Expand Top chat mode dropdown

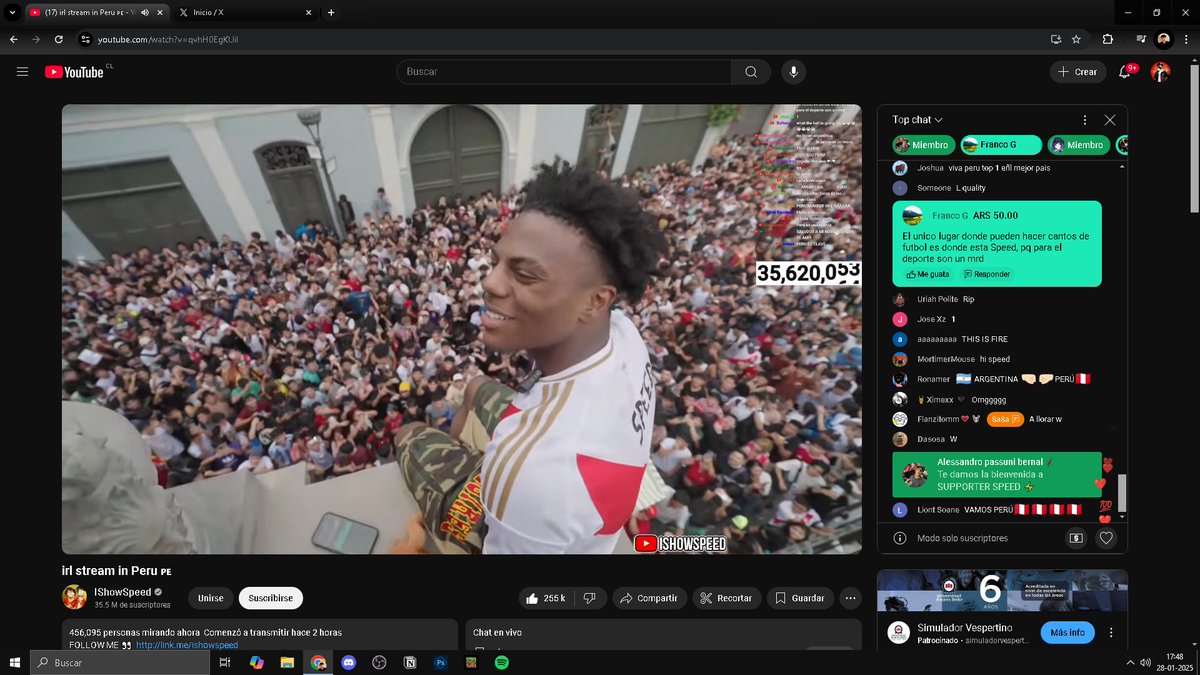pyautogui.click(x=918, y=120)
